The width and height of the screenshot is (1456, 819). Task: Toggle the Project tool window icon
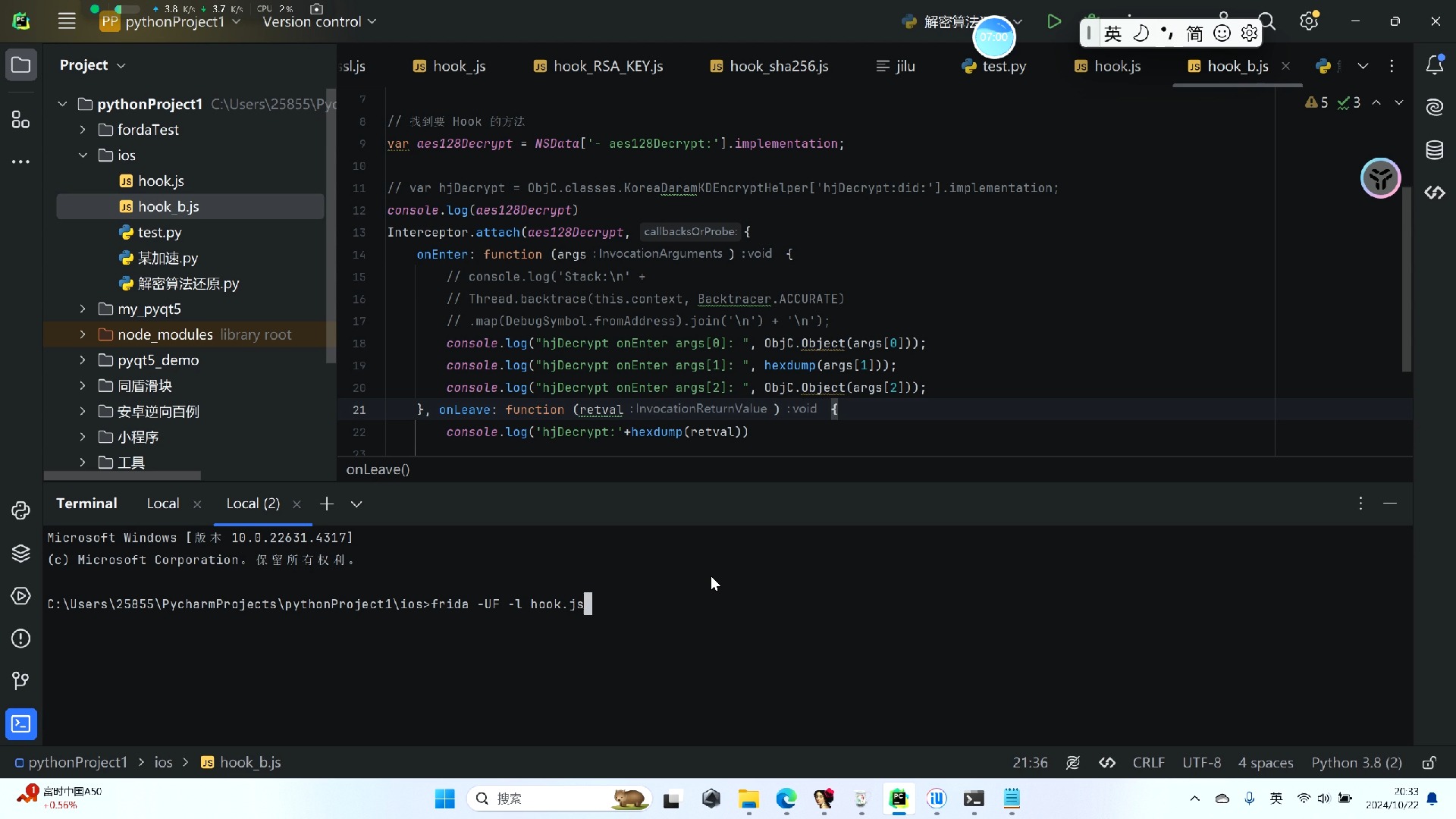click(x=20, y=65)
